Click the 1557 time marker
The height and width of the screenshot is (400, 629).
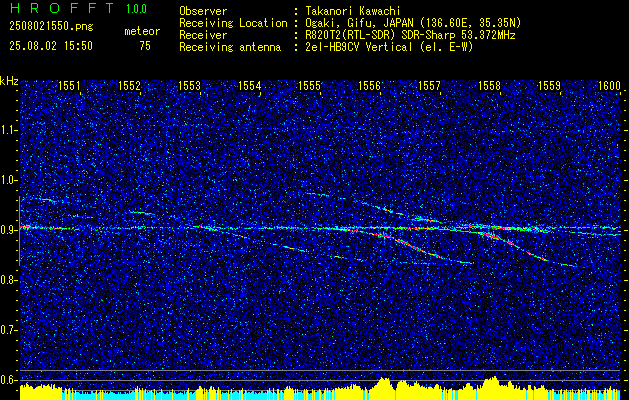tap(429, 85)
